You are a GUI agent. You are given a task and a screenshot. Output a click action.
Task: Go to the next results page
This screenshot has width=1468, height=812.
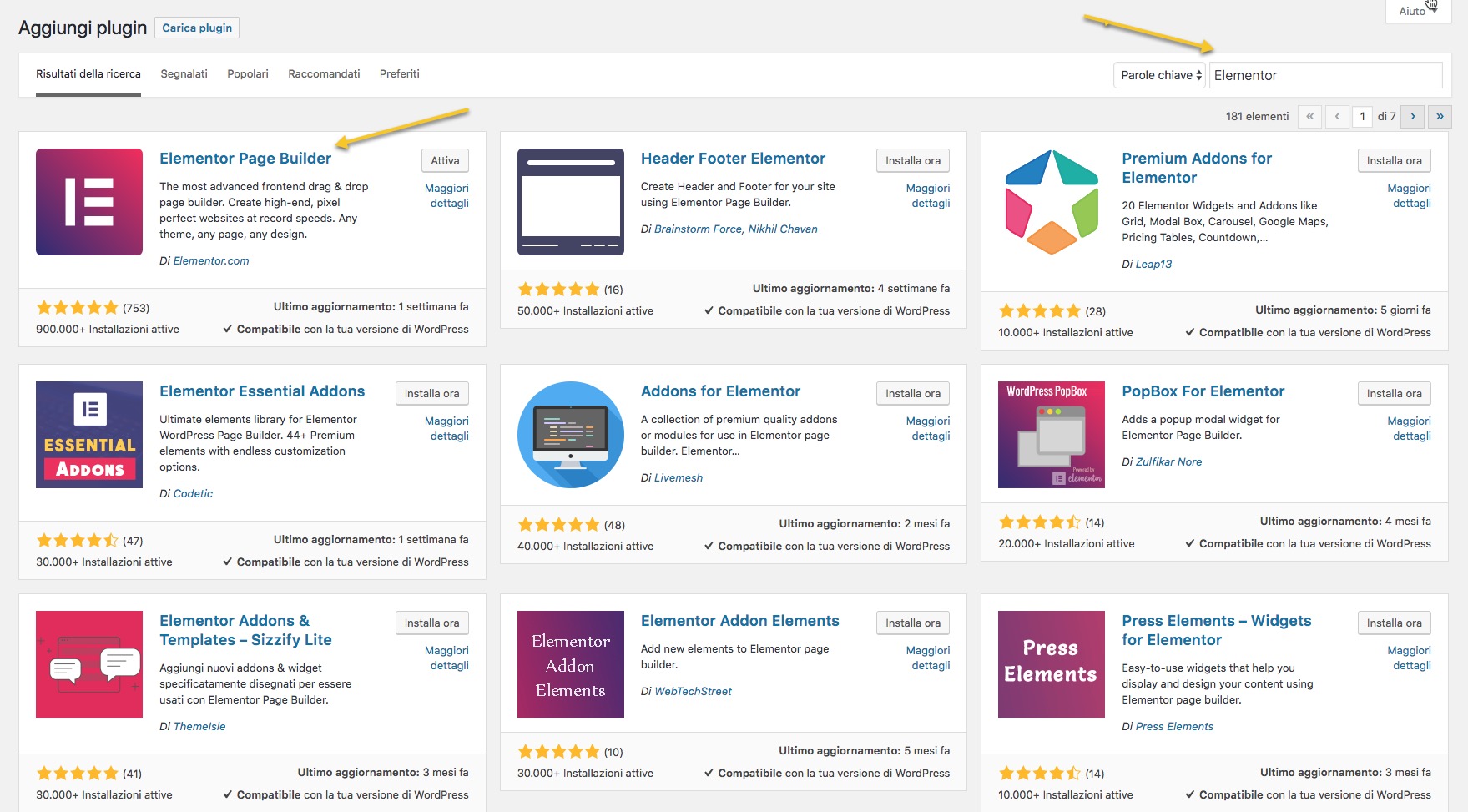pos(1413,117)
